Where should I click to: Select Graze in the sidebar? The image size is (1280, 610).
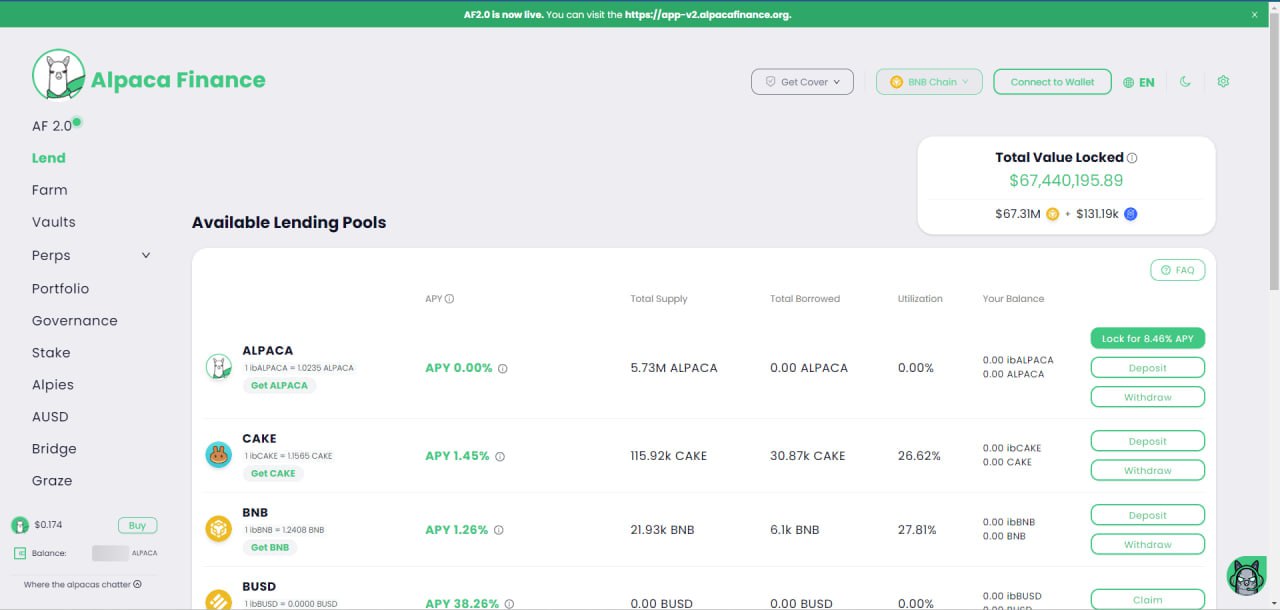coord(52,481)
